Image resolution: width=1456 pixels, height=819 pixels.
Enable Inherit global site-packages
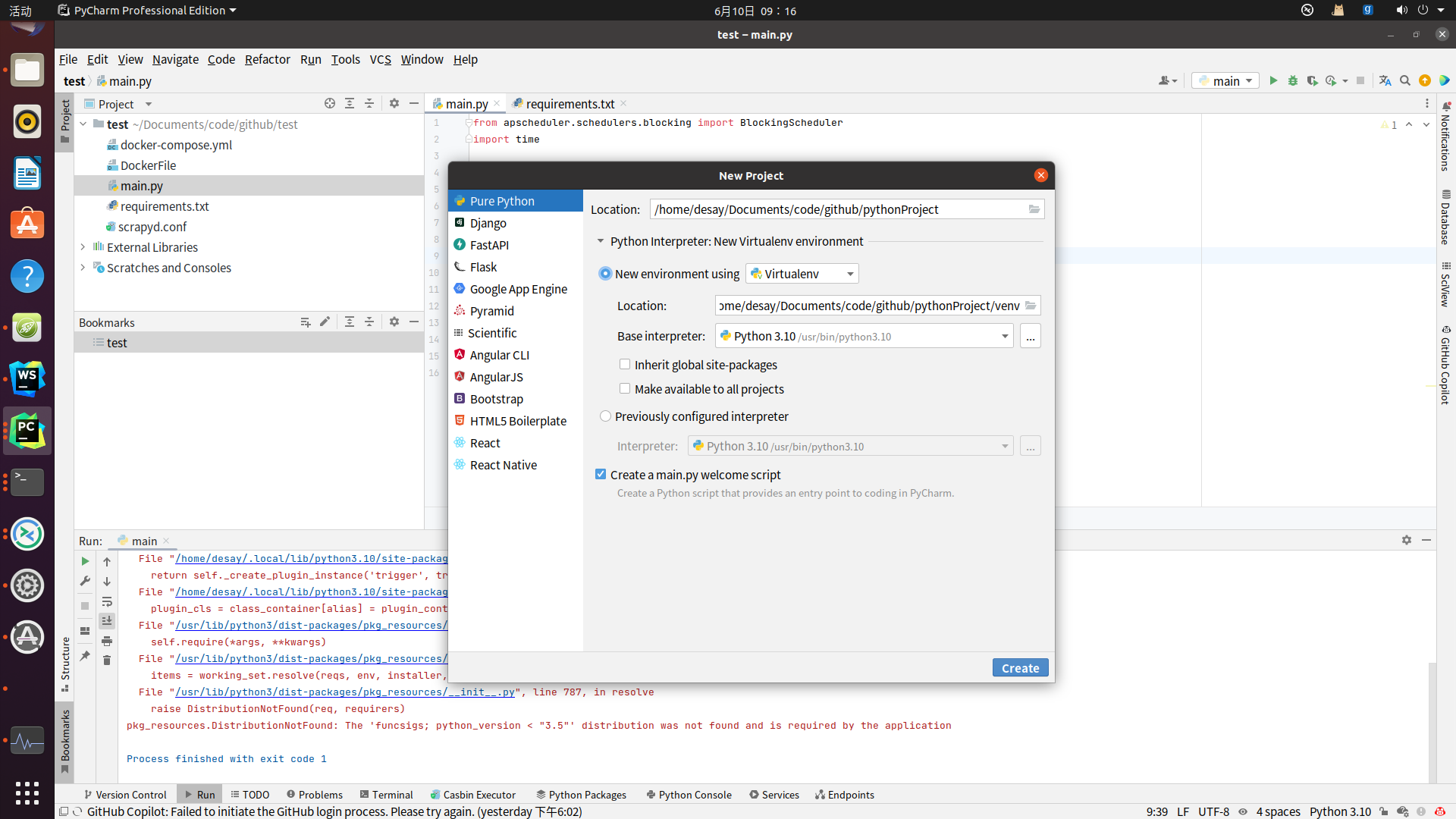(625, 364)
